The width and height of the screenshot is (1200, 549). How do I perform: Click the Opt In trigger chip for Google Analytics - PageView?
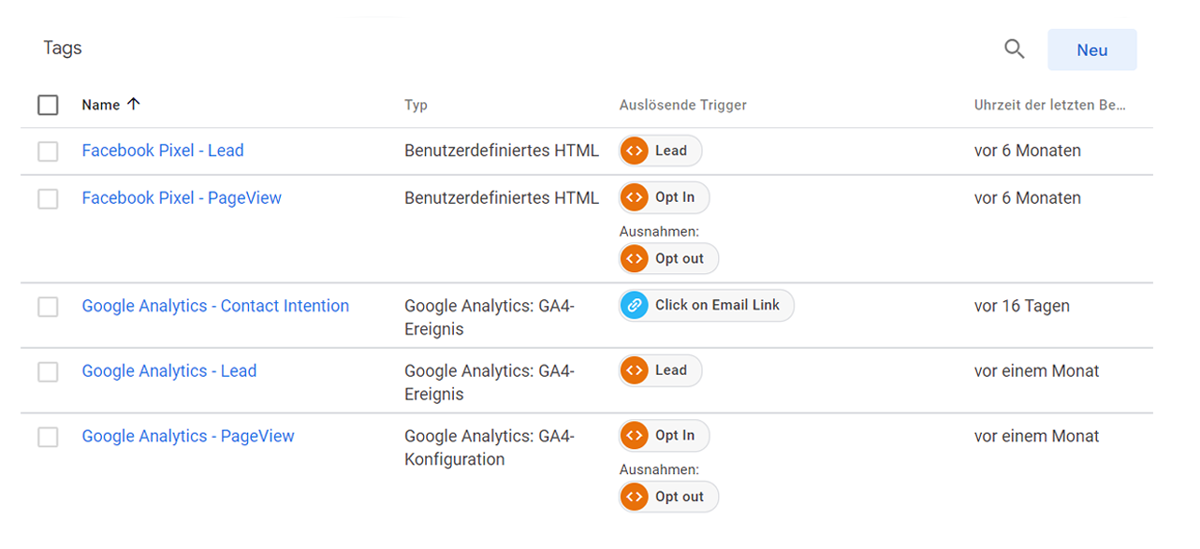click(664, 436)
